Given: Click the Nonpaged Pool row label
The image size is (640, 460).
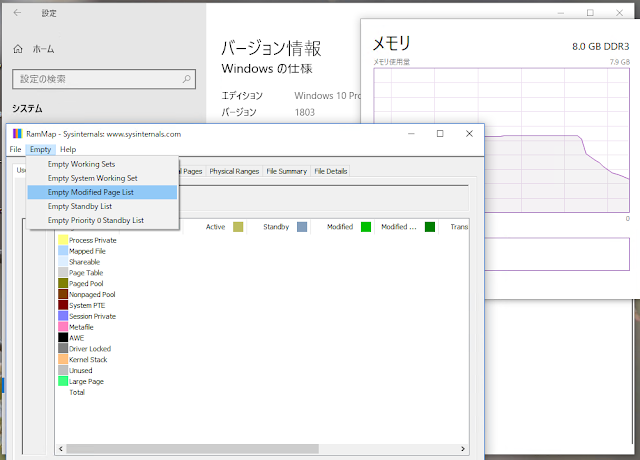Looking at the screenshot, I should click(x=92, y=294).
